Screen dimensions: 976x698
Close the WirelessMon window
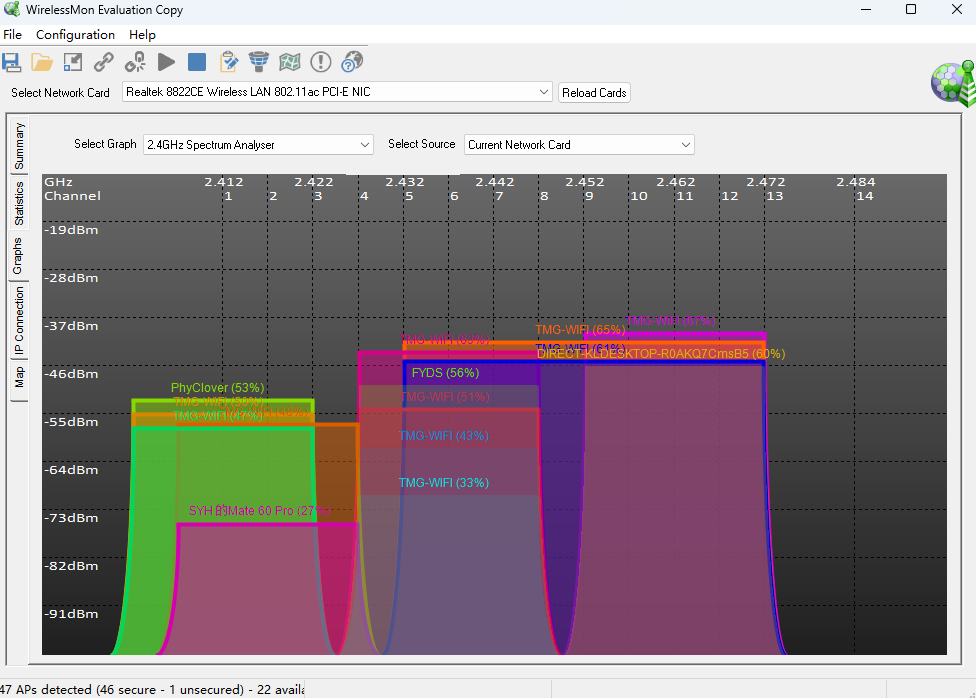[x=957, y=9]
